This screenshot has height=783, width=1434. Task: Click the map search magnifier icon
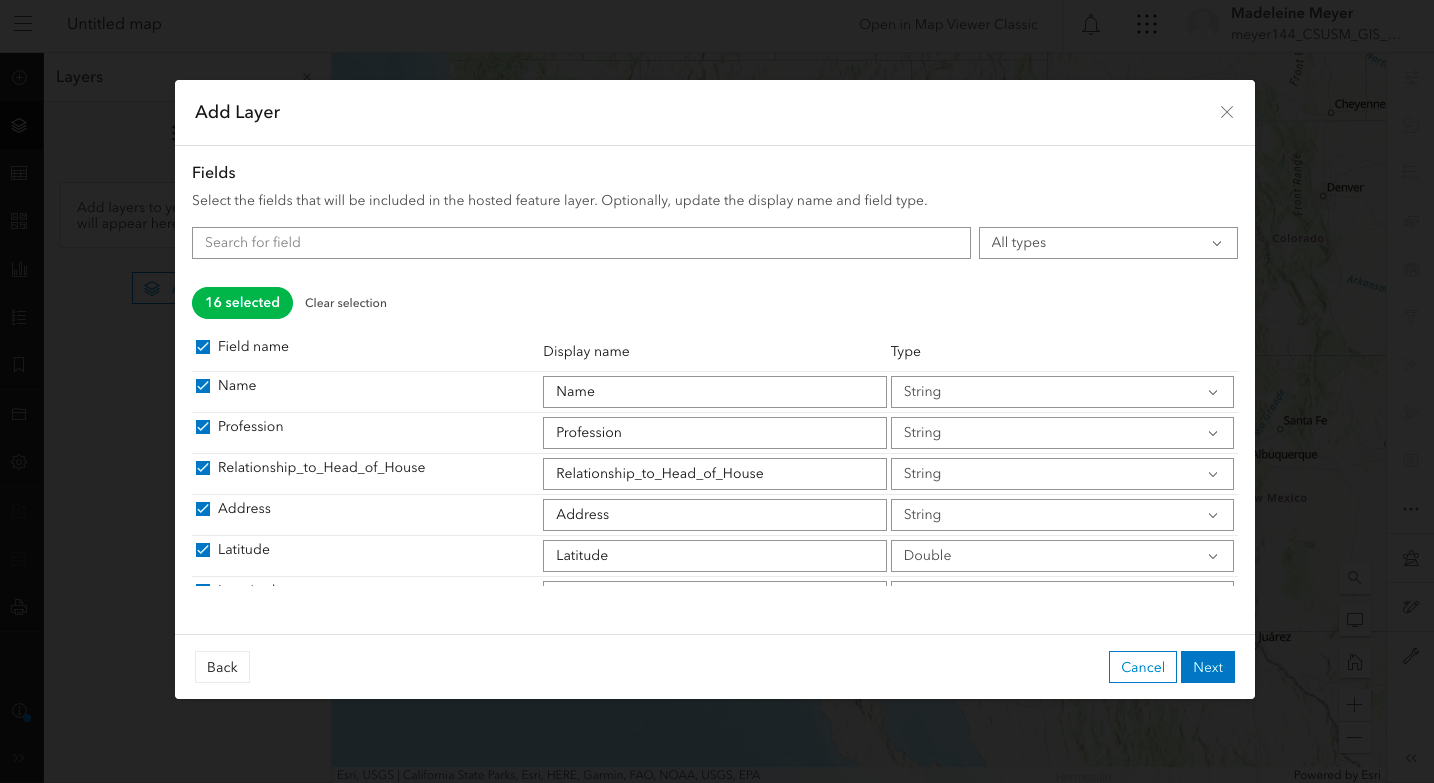1354,577
